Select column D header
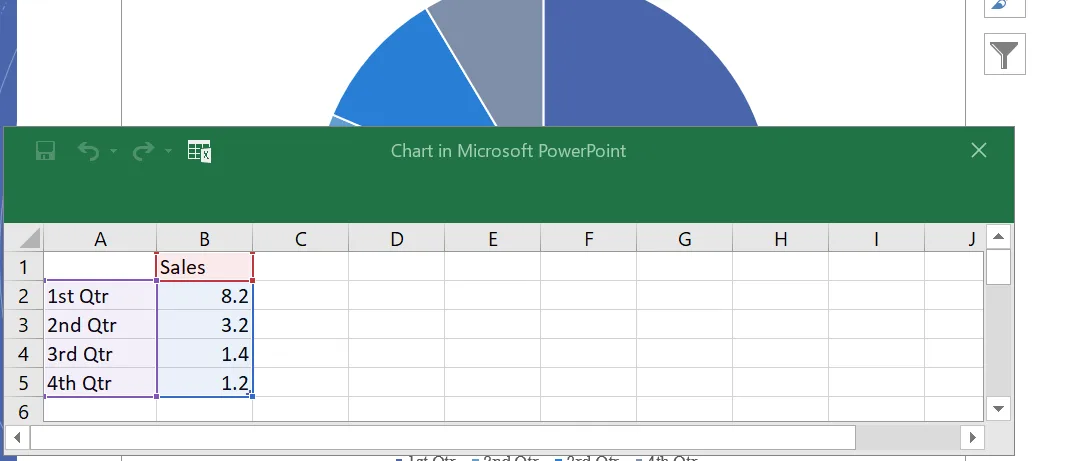The image size is (1065, 461). (397, 239)
